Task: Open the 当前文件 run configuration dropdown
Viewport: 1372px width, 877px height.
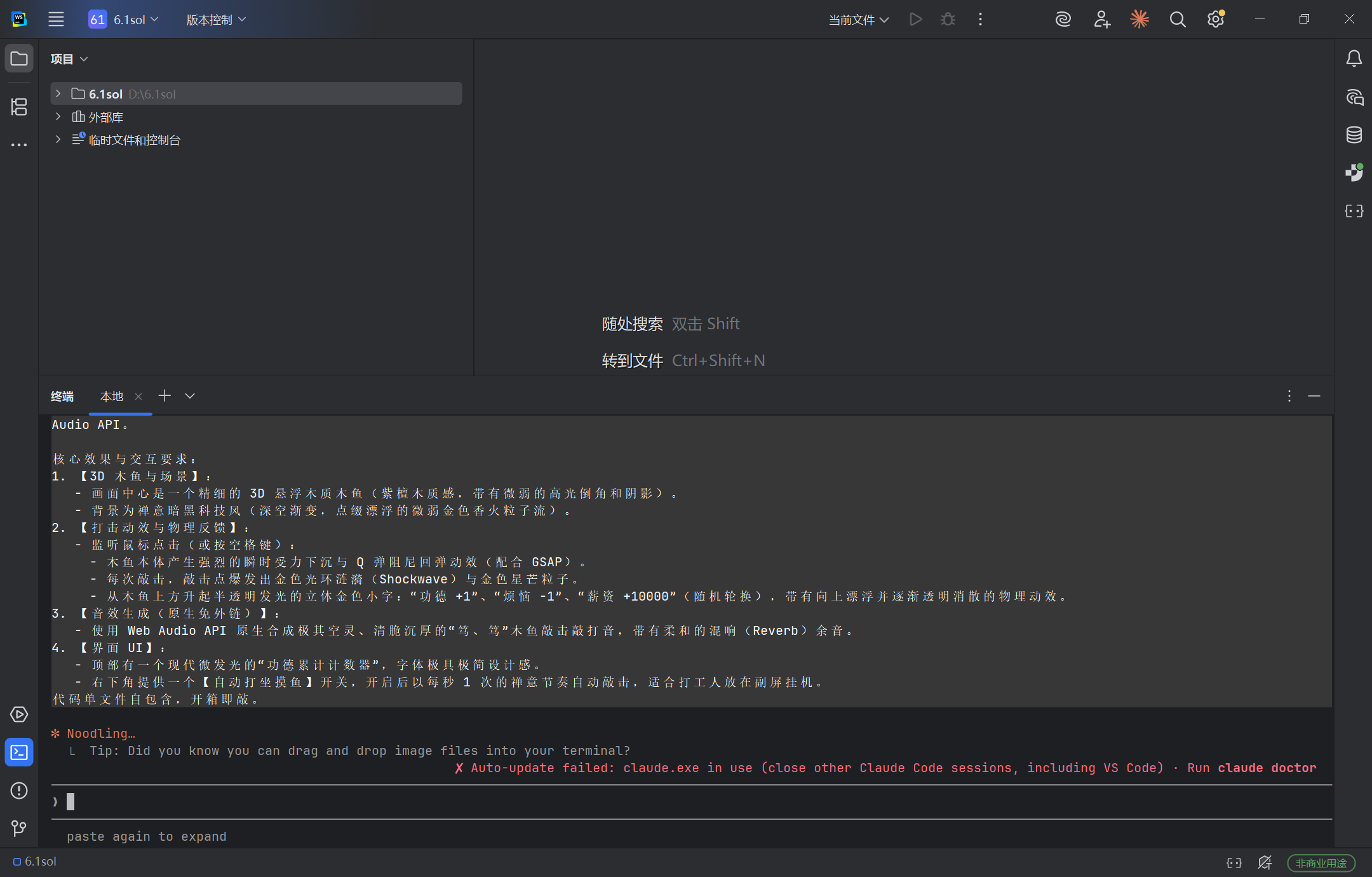Action: (859, 20)
